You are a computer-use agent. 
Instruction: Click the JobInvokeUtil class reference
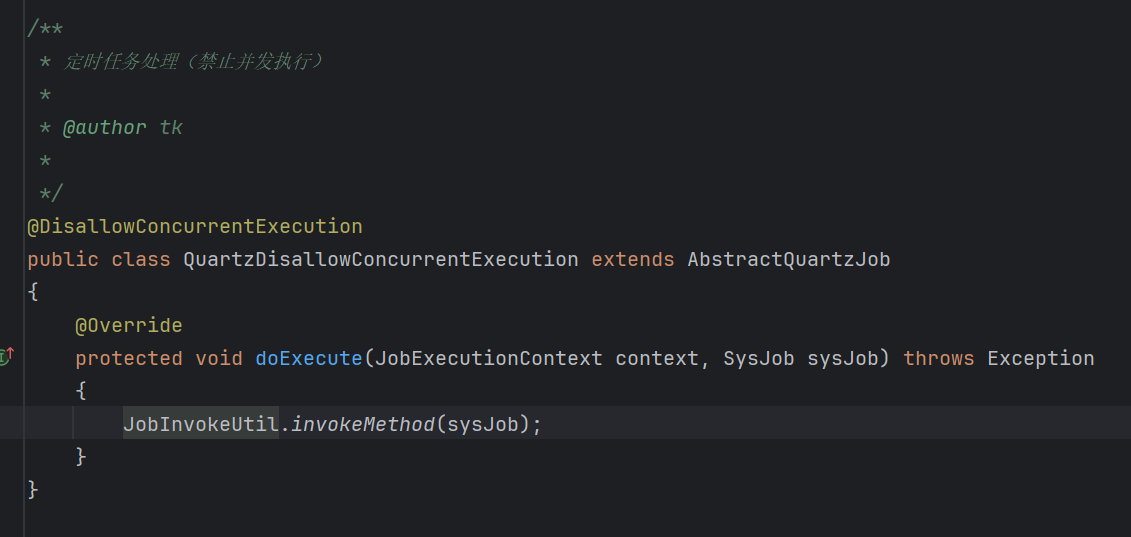[x=201, y=424]
